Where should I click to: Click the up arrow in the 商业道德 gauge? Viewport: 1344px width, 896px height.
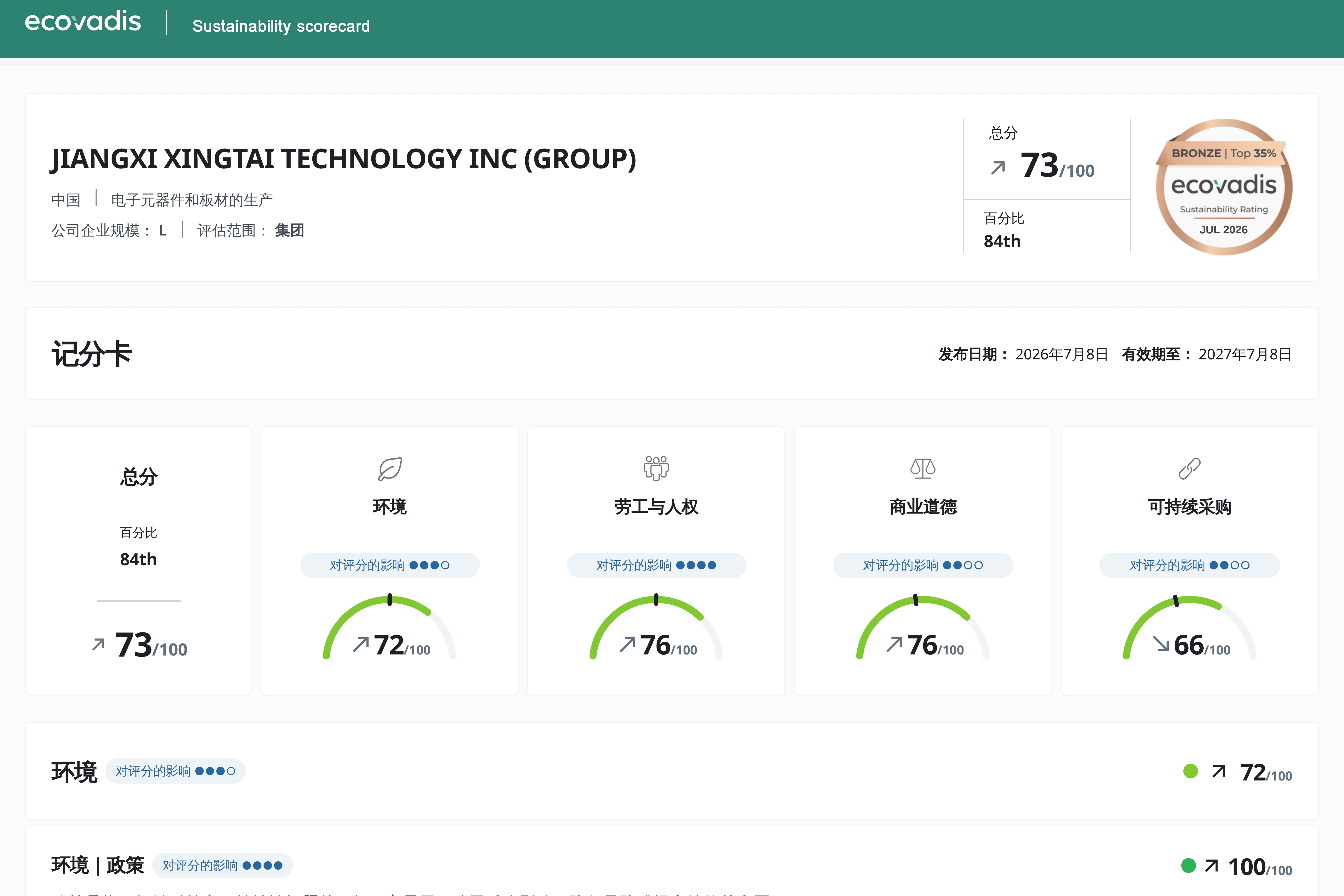click(x=894, y=645)
